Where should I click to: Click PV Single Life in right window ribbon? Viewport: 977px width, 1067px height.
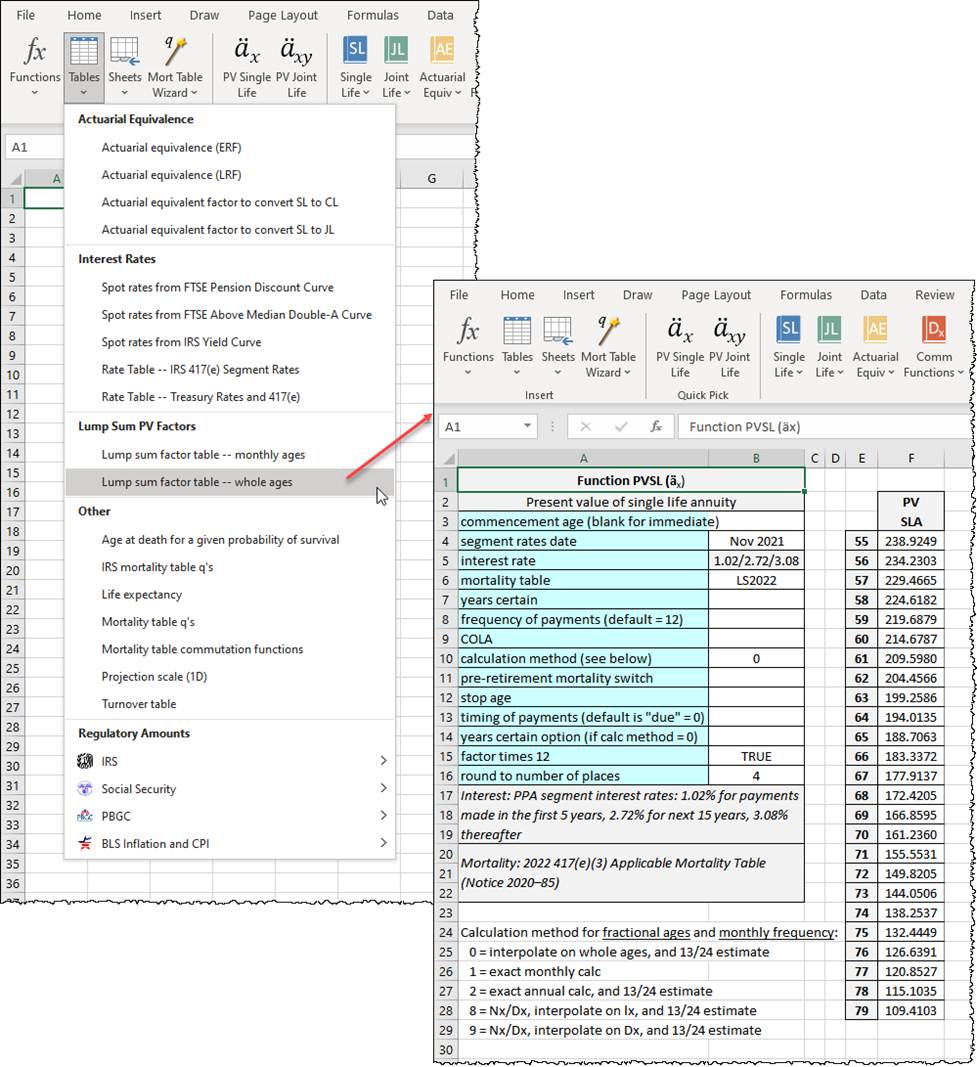coord(680,346)
